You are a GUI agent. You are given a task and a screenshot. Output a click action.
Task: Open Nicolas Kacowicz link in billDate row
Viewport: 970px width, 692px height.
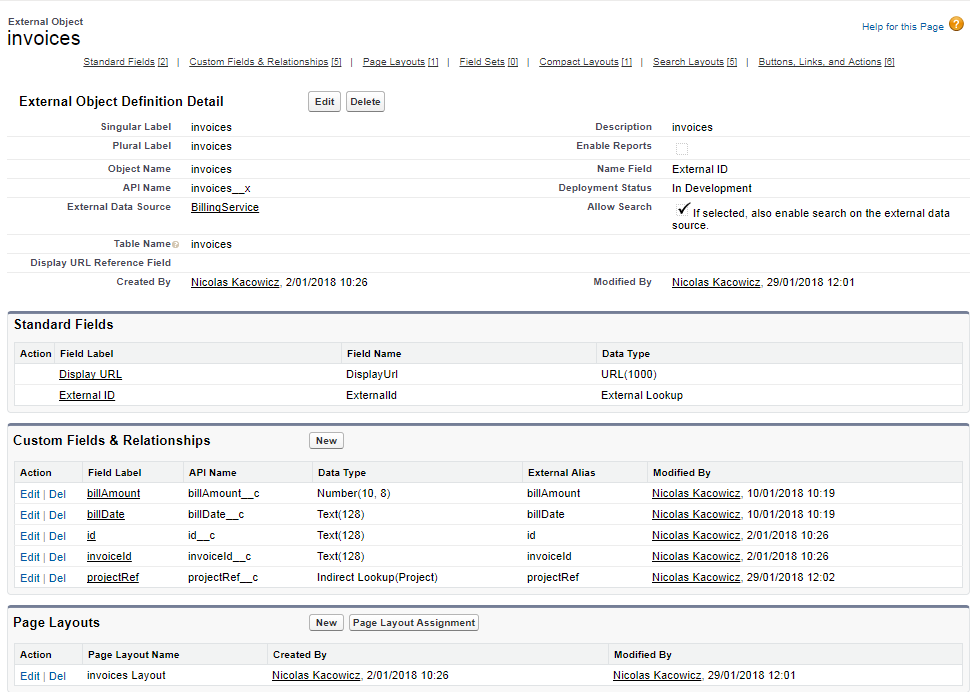tap(696, 514)
